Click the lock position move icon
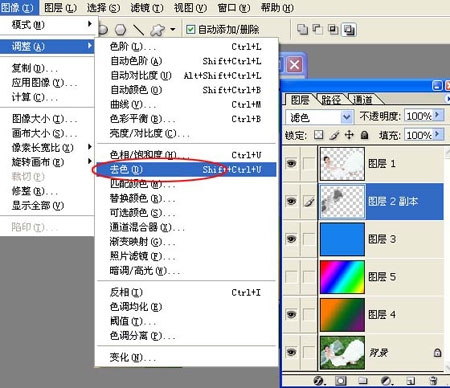The width and height of the screenshot is (450, 388). pyautogui.click(x=349, y=135)
